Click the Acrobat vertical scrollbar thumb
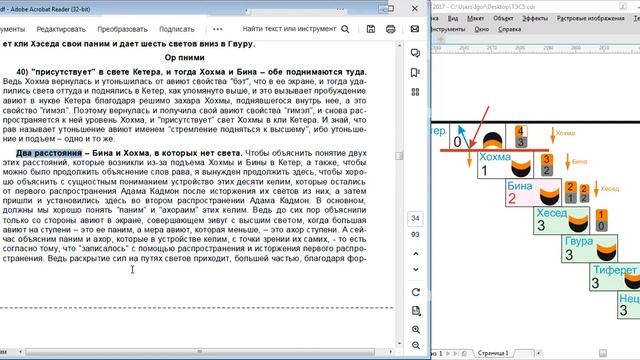640x360 pixels. tap(399, 156)
